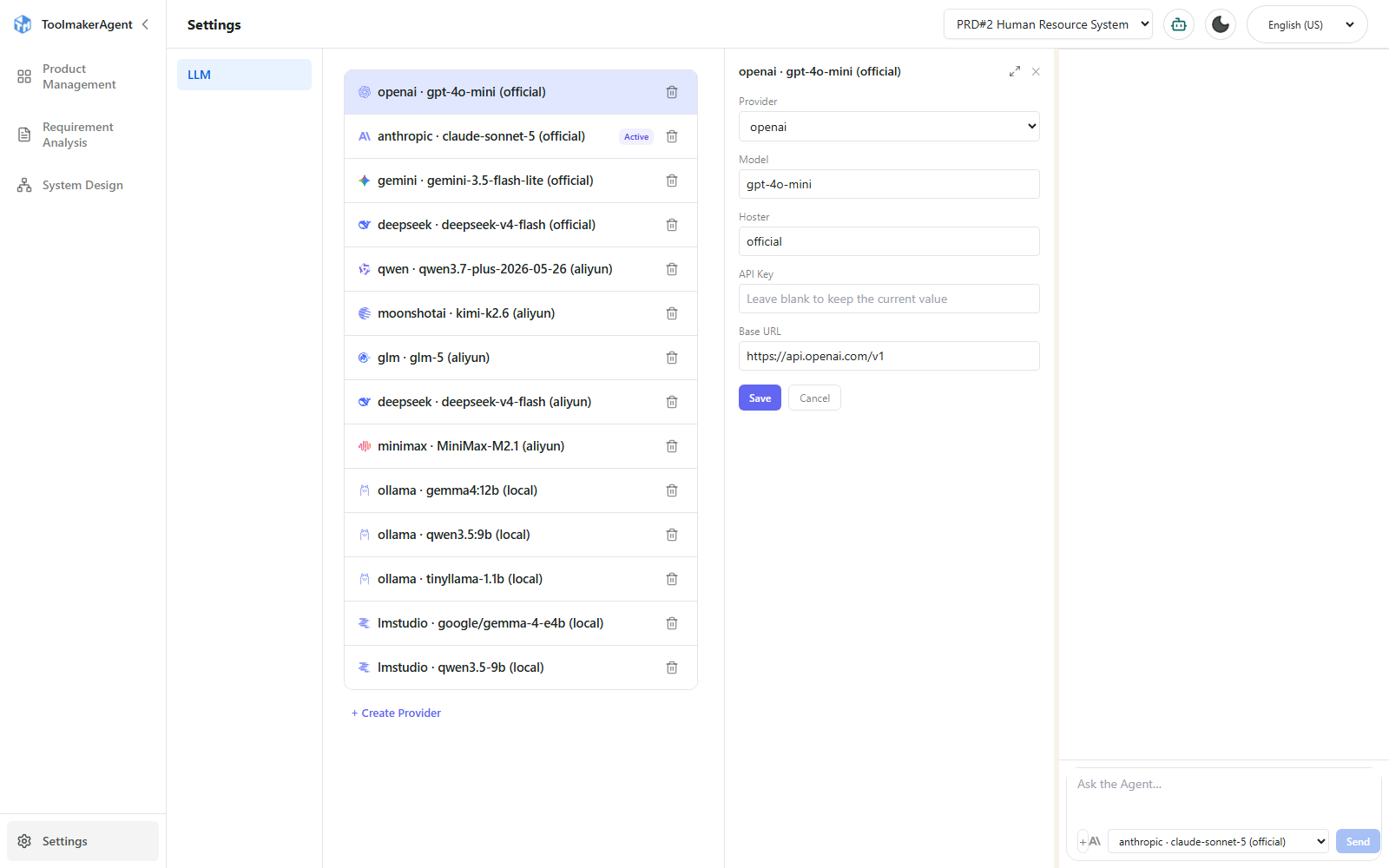Expand the provider detail panel
The image size is (1389, 868).
click(1015, 72)
